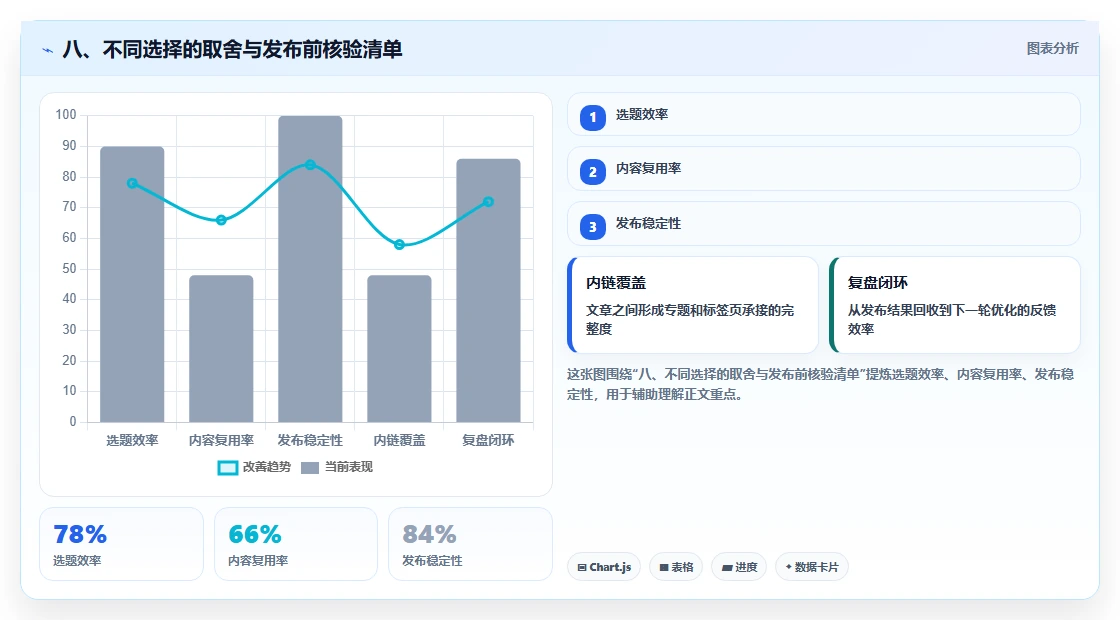Click numbered badge 2 beside 内容复用率
The image size is (1120, 620).
[593, 171]
